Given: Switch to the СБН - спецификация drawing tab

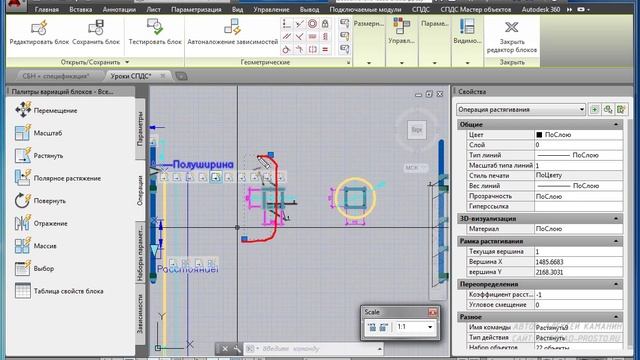Looking at the screenshot, I should pyautogui.click(x=56, y=76).
